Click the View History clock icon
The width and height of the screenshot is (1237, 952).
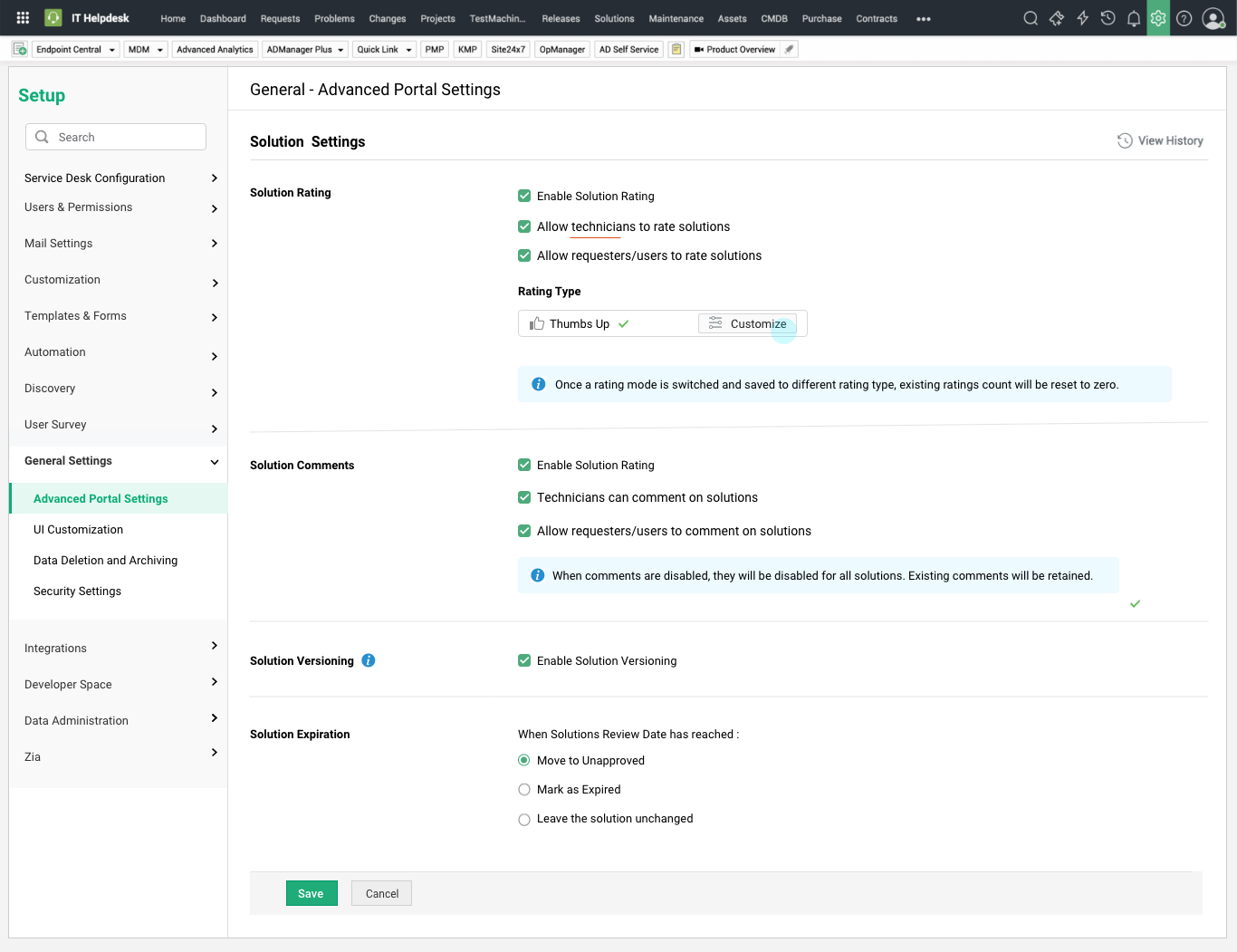coord(1125,140)
